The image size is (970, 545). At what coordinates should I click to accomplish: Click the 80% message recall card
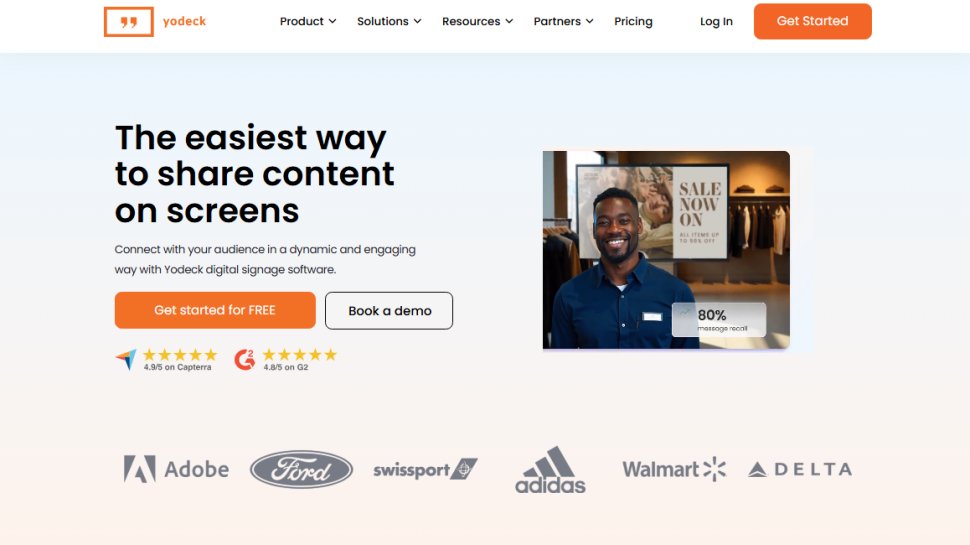[719, 319]
